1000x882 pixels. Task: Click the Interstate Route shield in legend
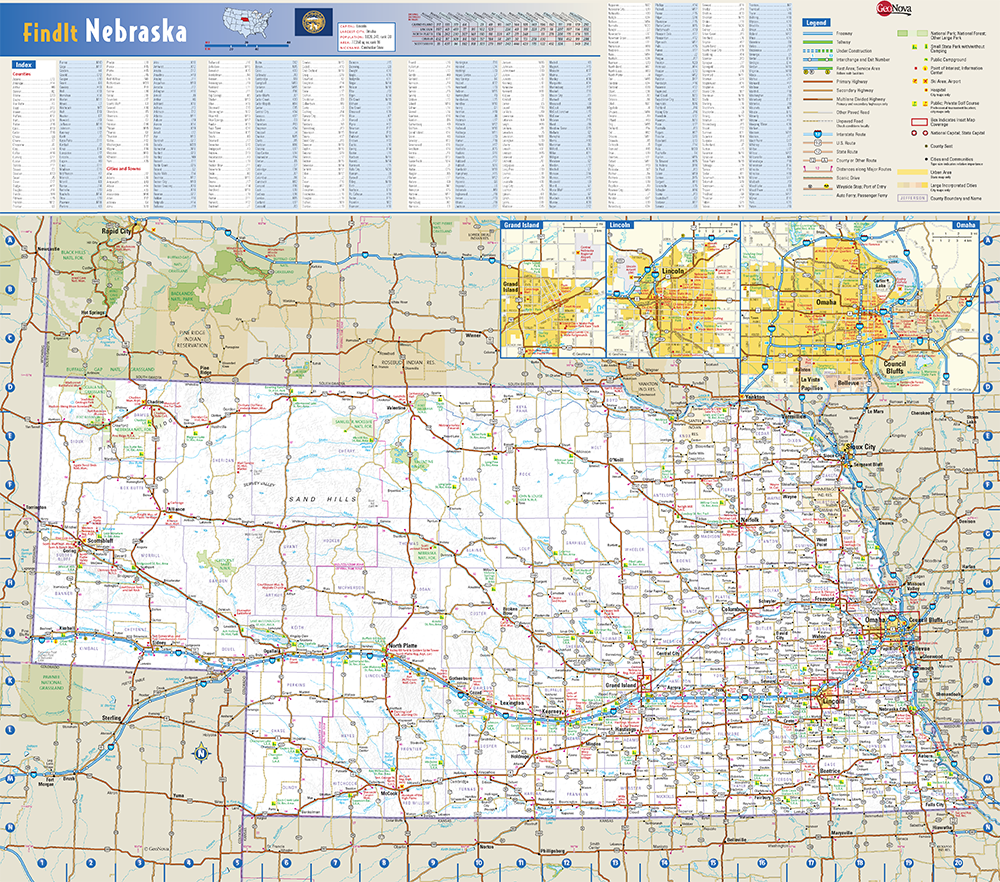pyautogui.click(x=818, y=134)
